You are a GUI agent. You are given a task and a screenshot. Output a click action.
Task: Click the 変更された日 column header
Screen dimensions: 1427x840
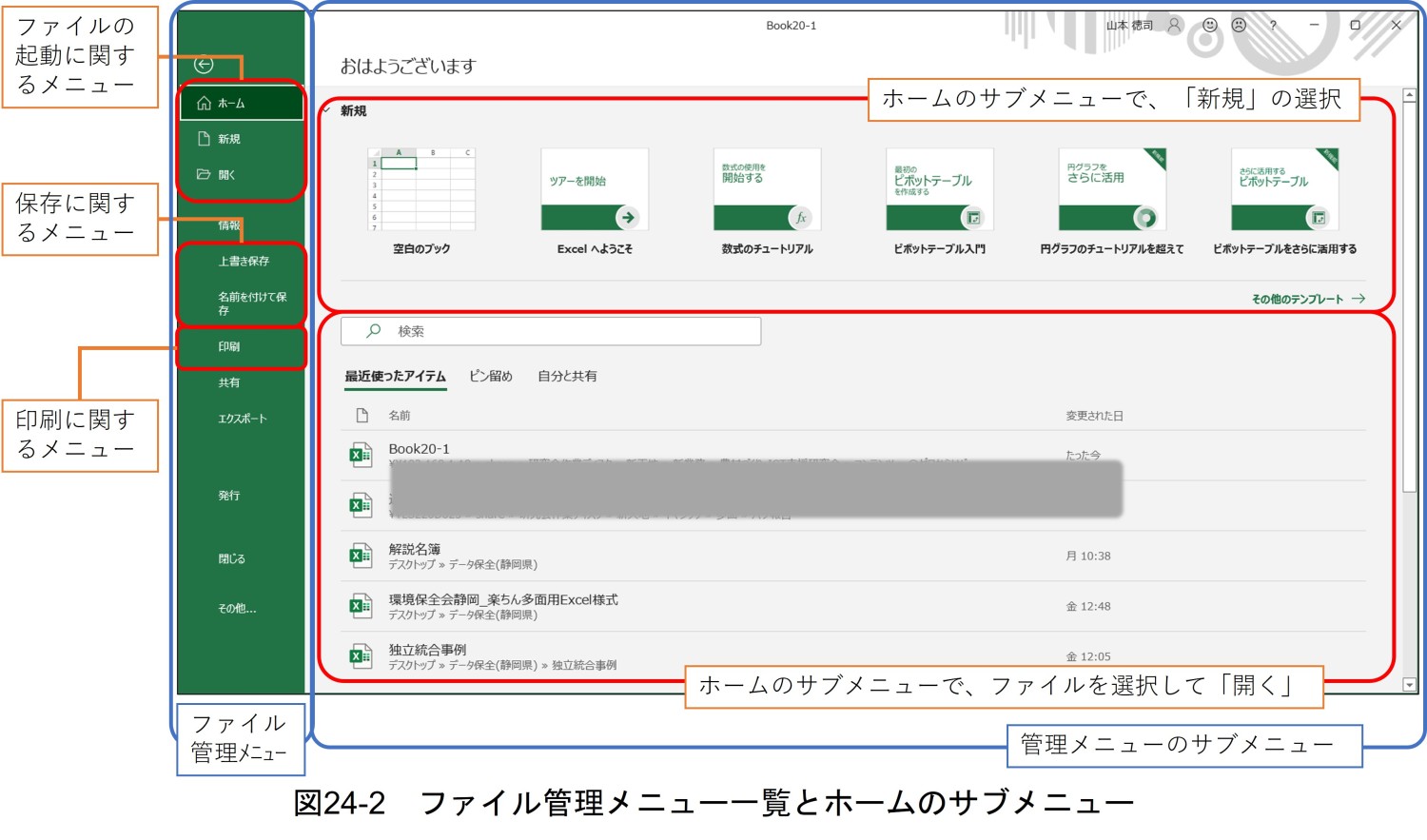[1094, 416]
